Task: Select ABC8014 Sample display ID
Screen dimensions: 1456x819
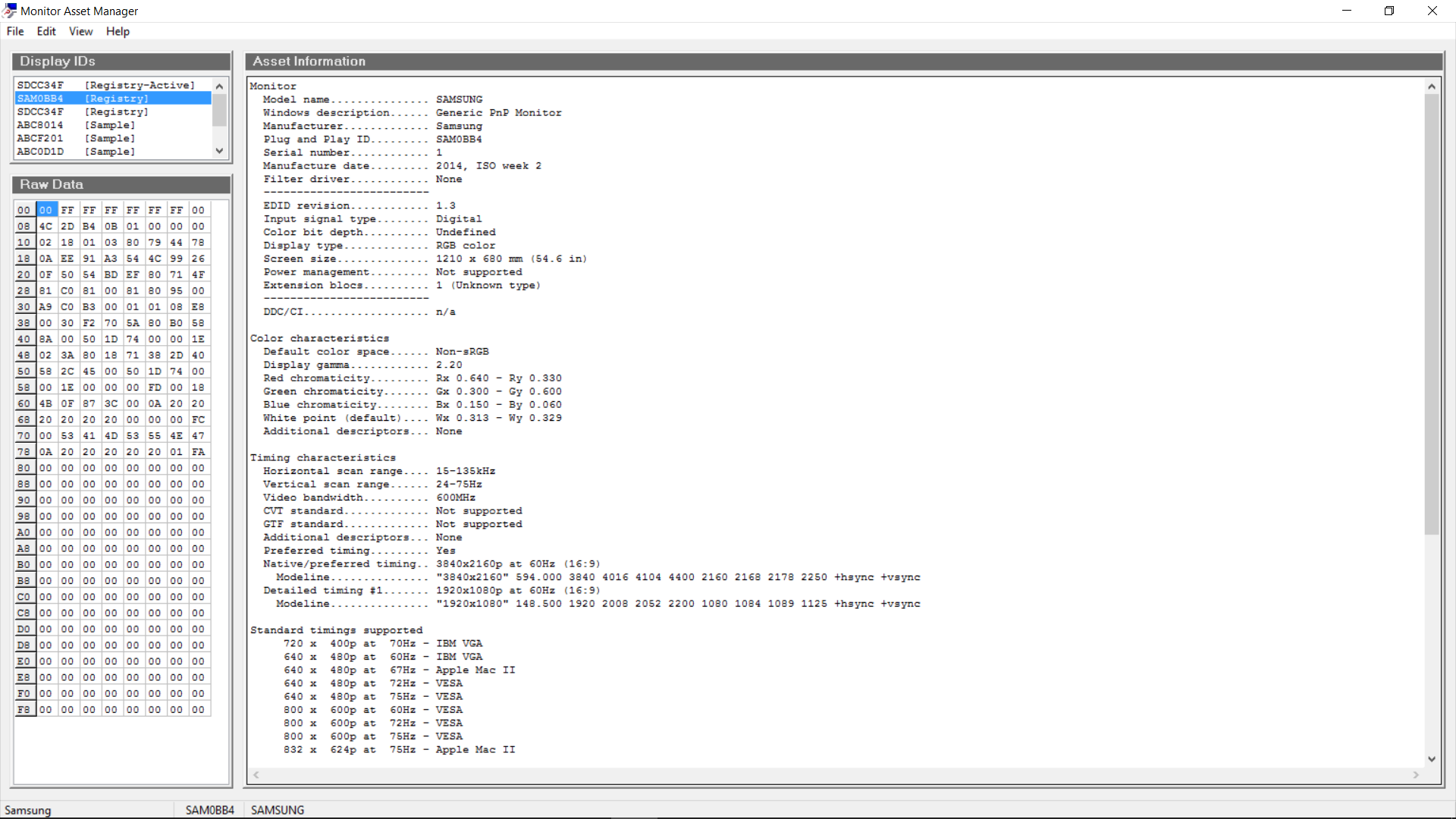Action: (x=113, y=125)
